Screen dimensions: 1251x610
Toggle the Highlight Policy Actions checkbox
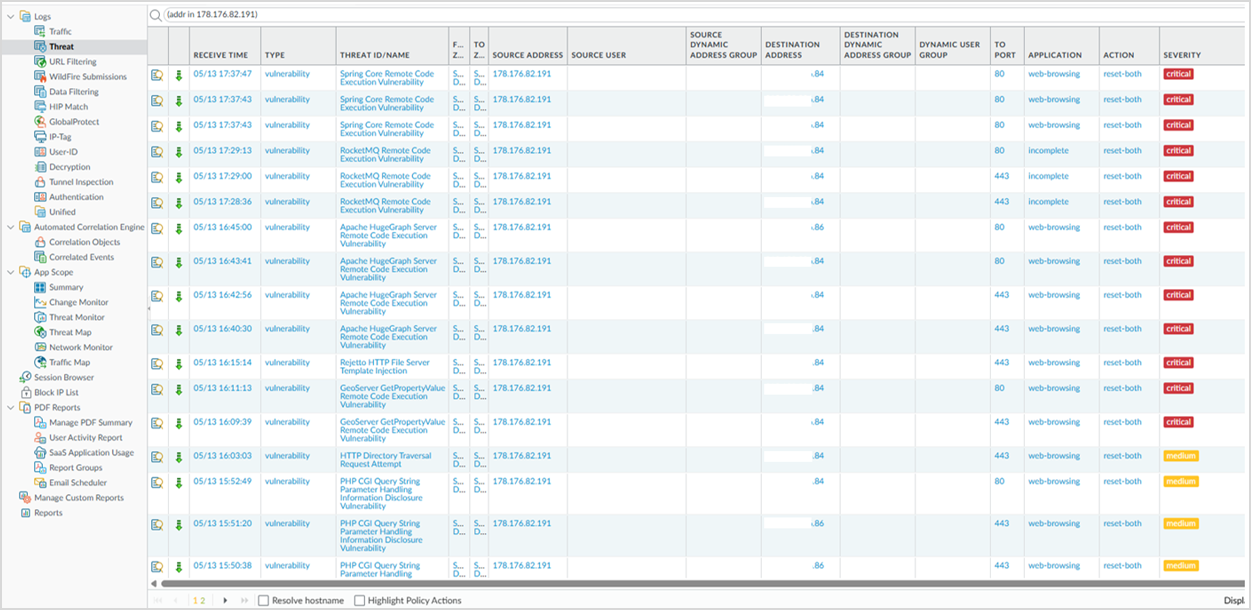tap(360, 601)
